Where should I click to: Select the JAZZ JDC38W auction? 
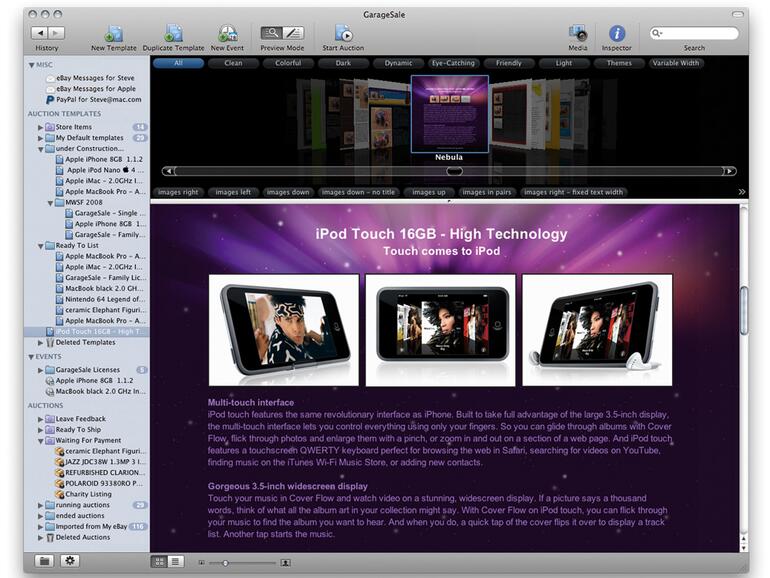101,462
